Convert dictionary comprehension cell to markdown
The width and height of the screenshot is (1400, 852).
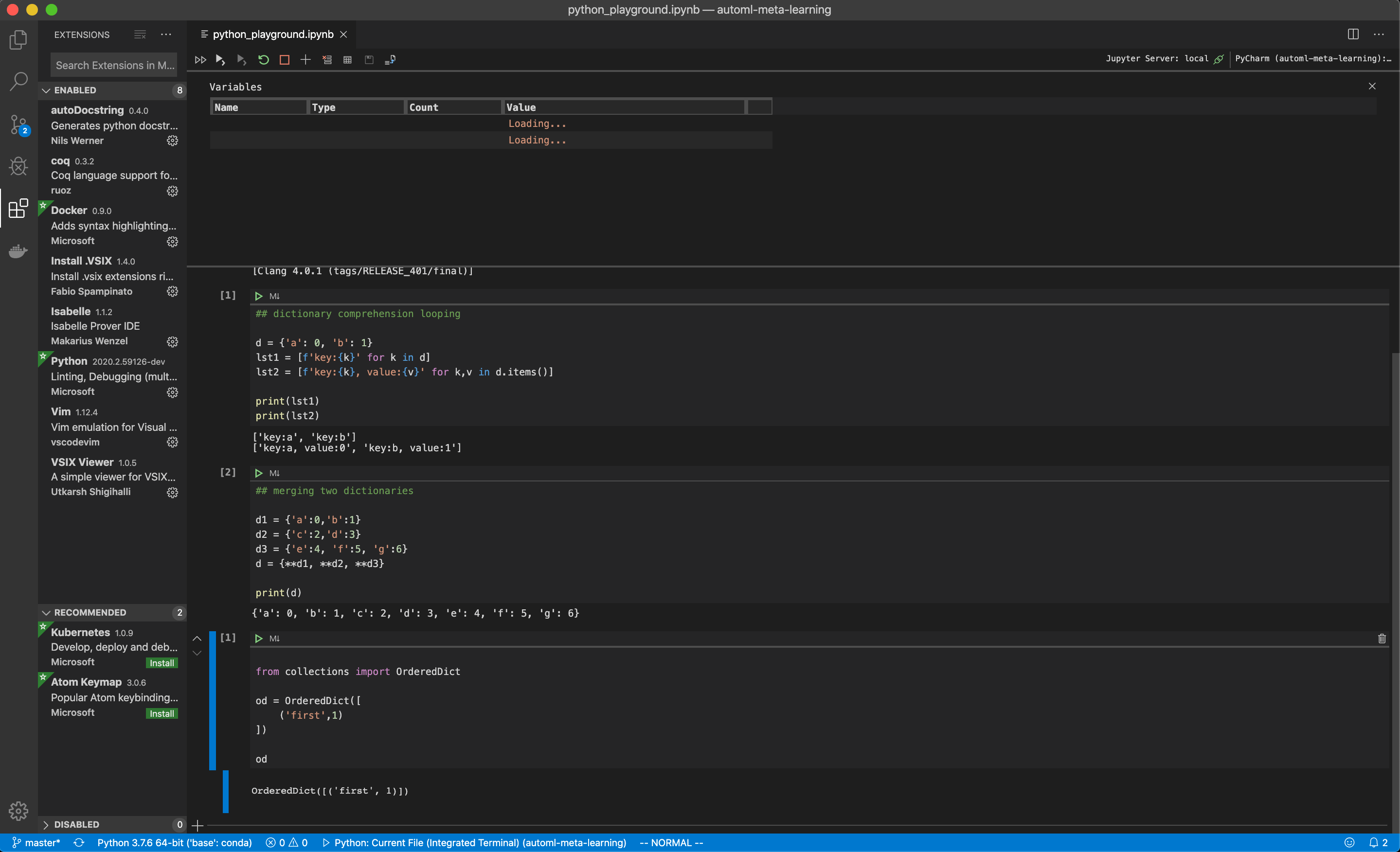tap(274, 296)
